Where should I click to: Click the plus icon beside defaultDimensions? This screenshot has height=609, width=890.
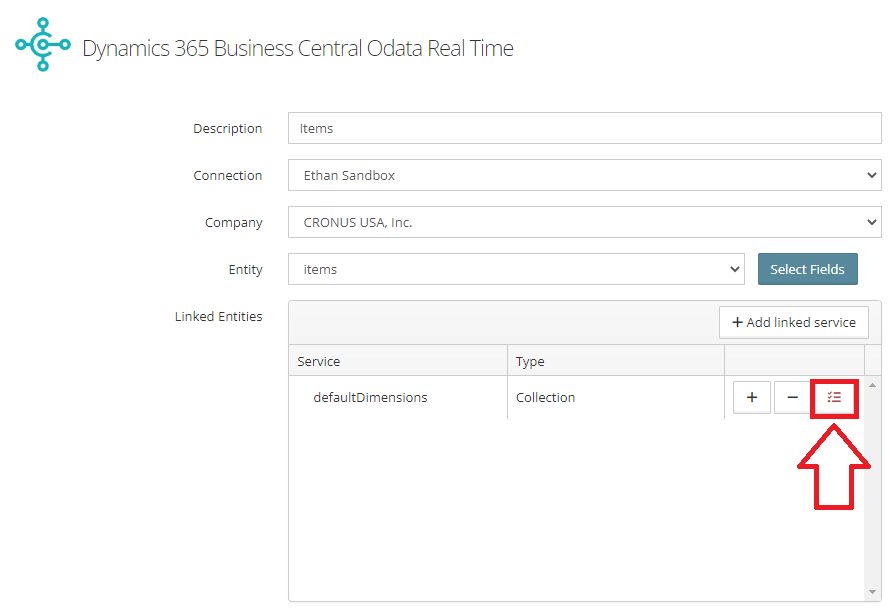coord(752,397)
